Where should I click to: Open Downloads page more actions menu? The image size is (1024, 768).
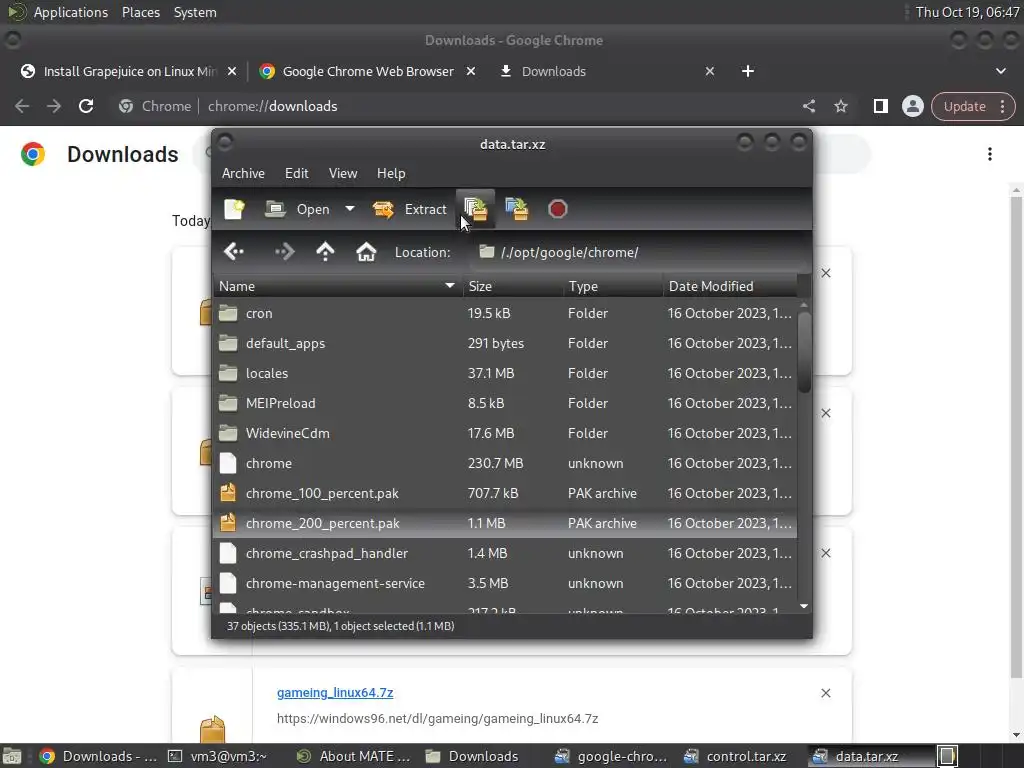(989, 154)
